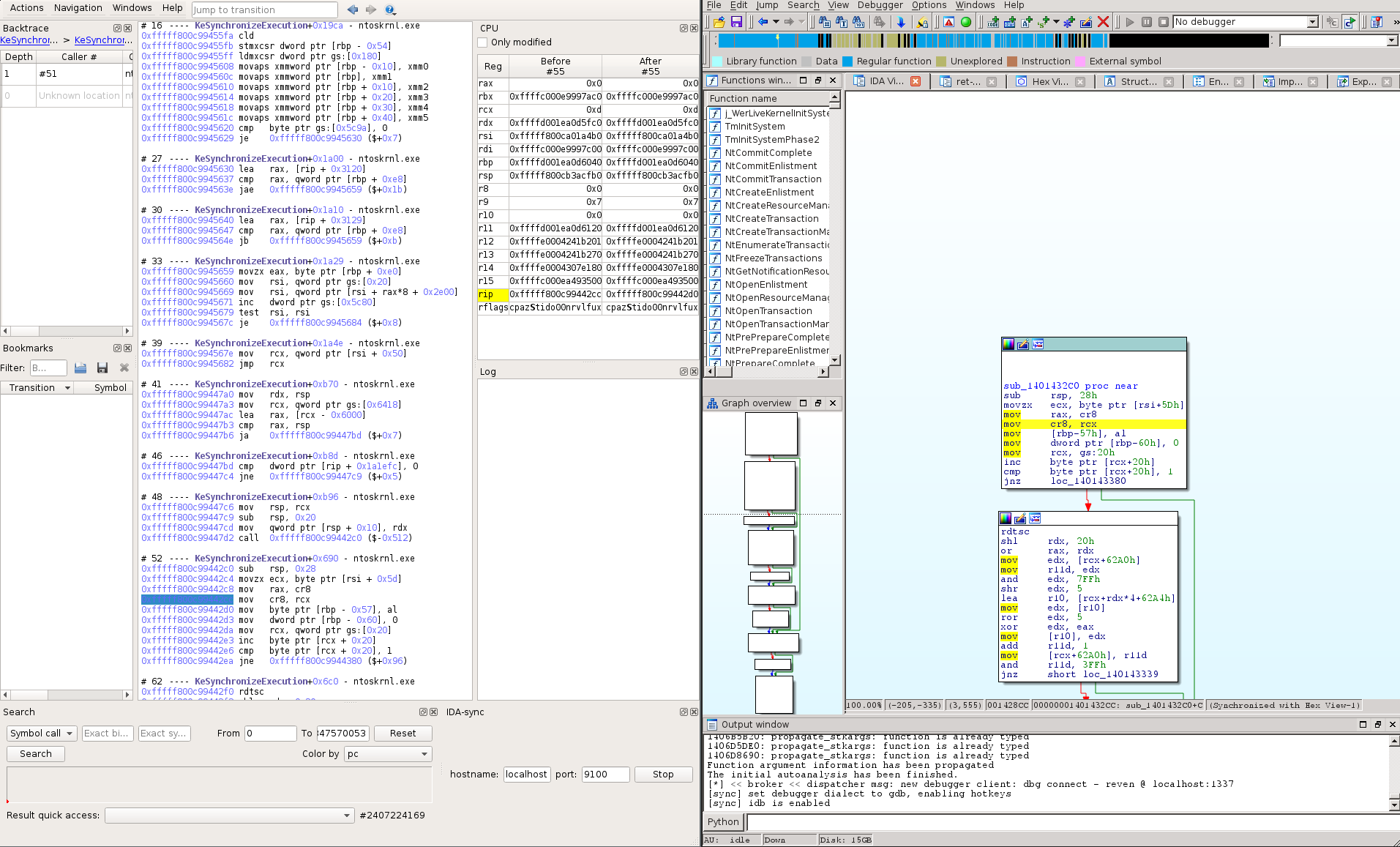Click the make code toolbar icon
1400x847 pixels.
(x=993, y=22)
